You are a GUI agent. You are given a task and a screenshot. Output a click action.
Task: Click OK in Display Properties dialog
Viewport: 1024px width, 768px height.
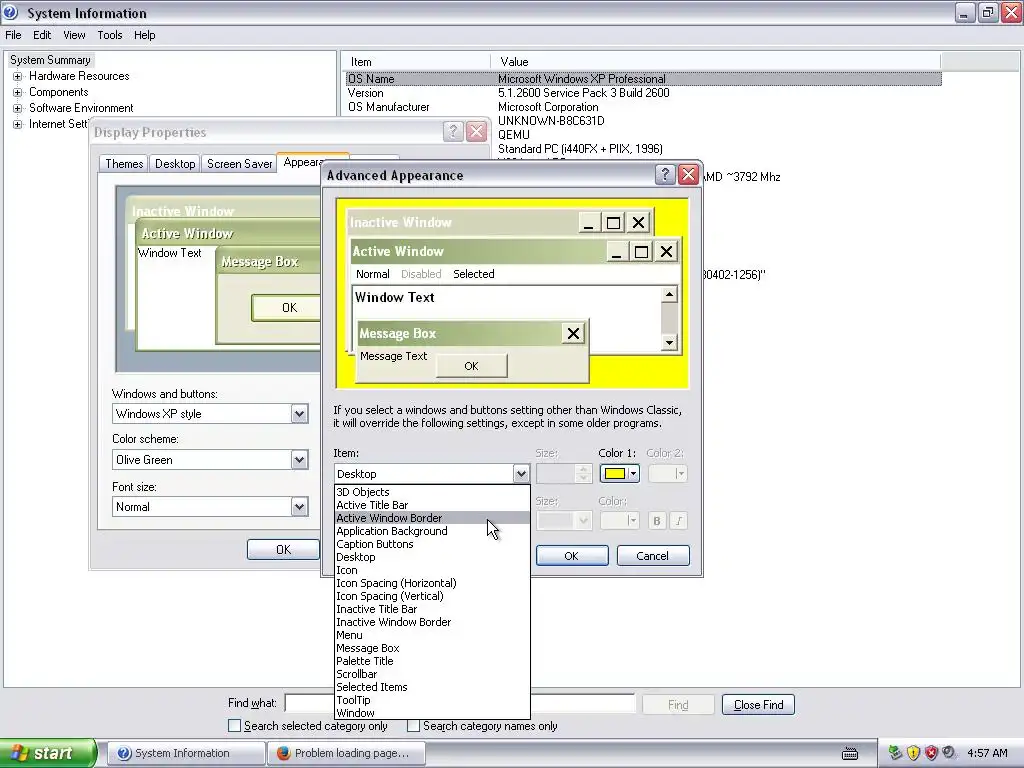[x=283, y=549]
